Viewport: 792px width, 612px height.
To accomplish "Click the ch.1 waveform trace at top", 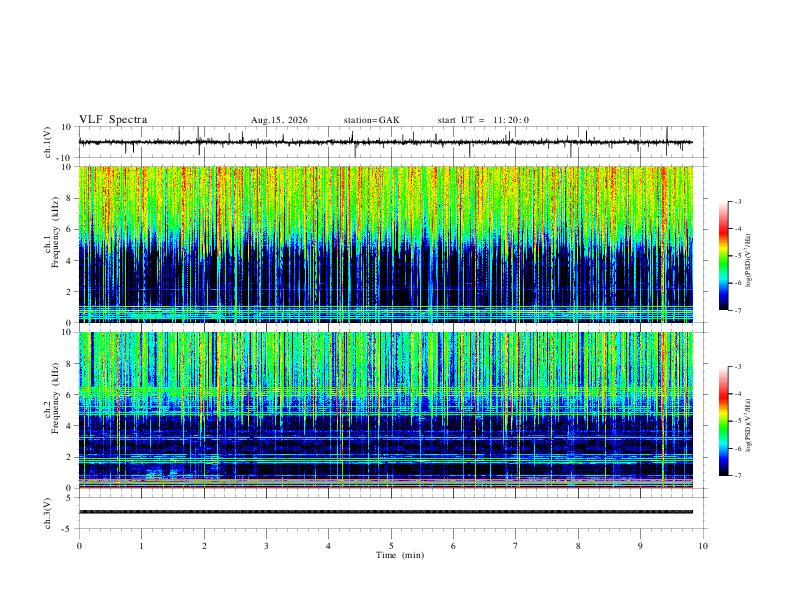I will [x=386, y=142].
